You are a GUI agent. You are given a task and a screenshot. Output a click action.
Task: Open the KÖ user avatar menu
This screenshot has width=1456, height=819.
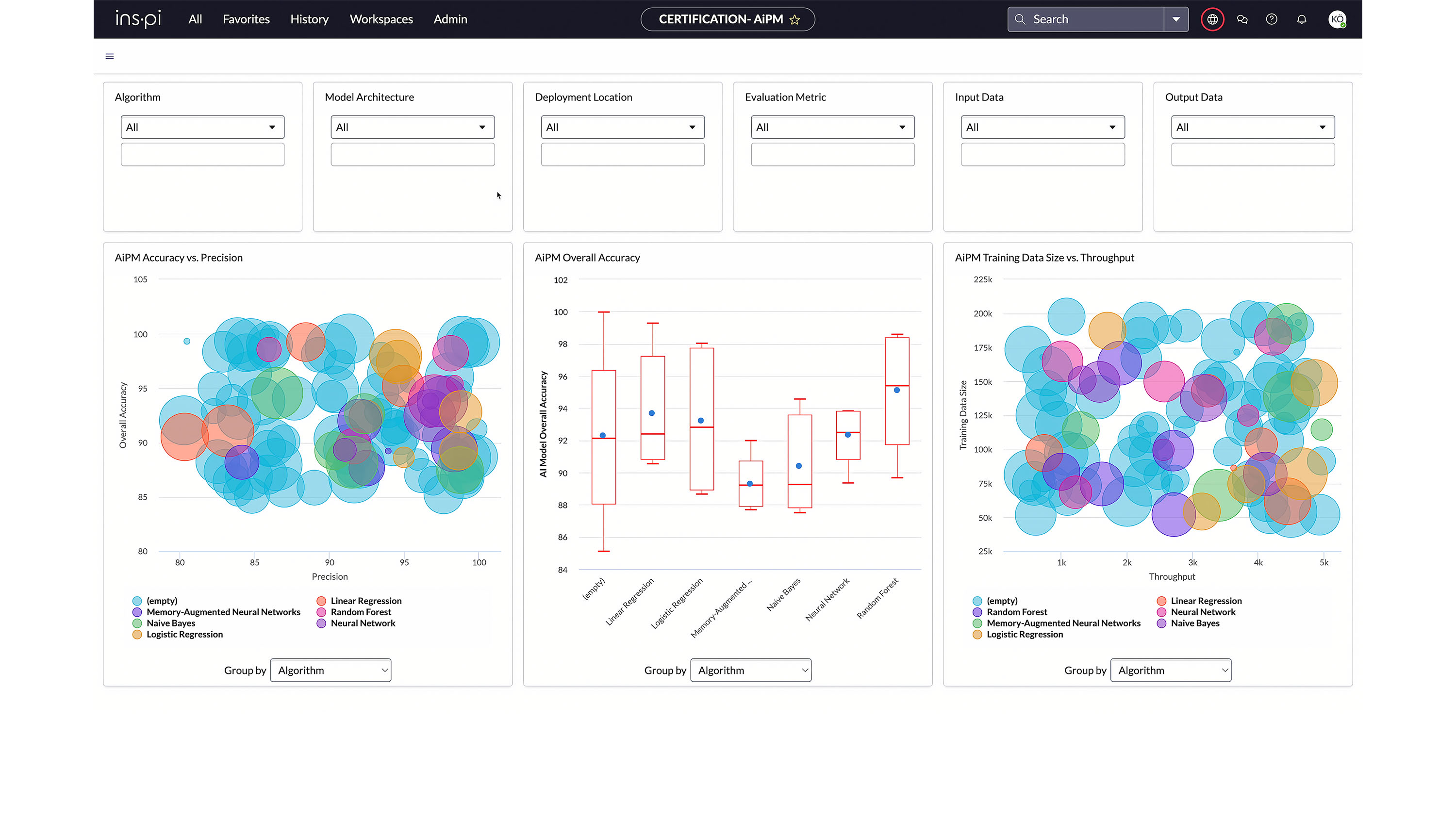tap(1336, 19)
